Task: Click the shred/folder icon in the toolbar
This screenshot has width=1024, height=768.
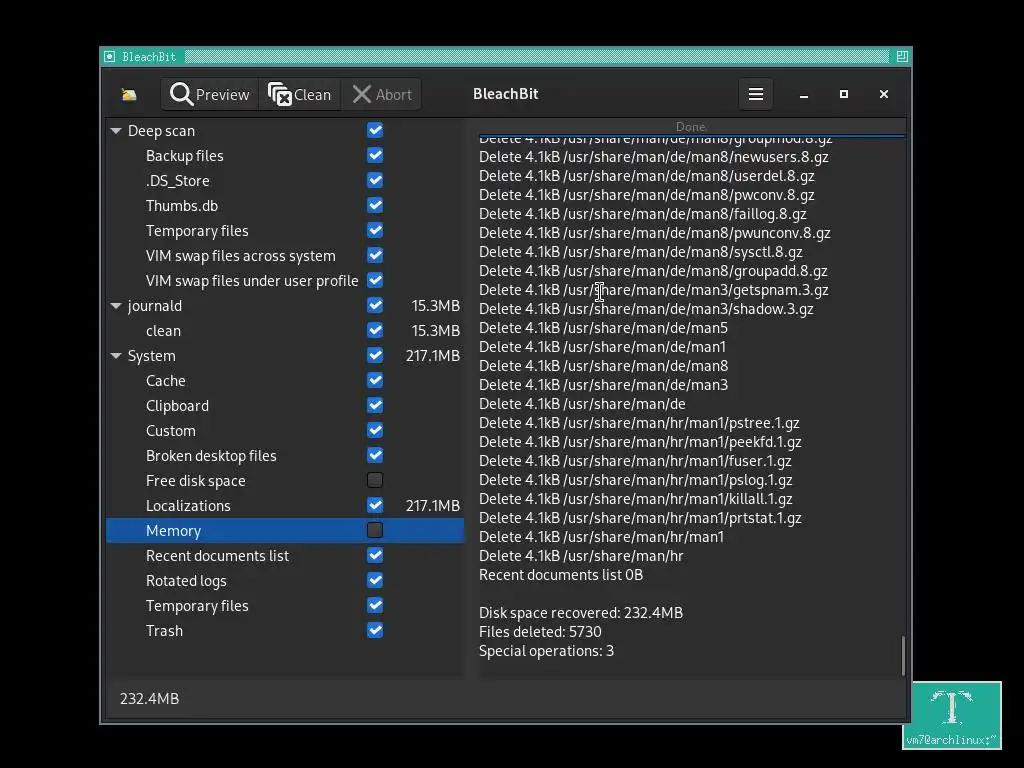Action: (x=129, y=95)
